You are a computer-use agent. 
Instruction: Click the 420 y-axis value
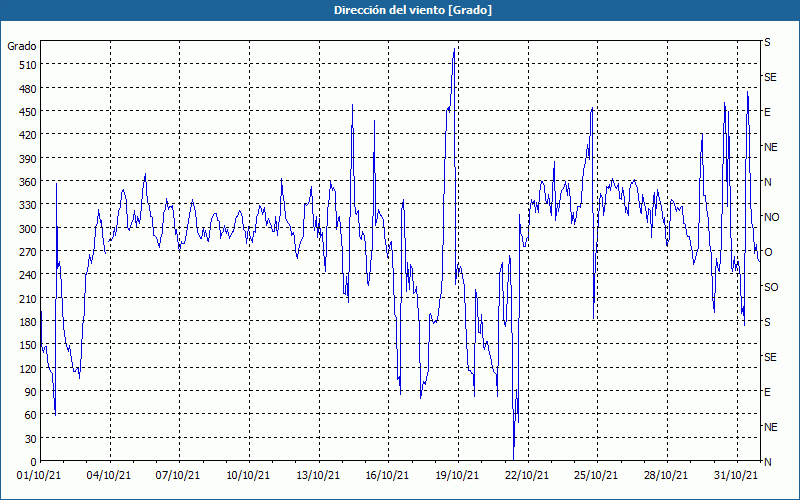(27, 135)
